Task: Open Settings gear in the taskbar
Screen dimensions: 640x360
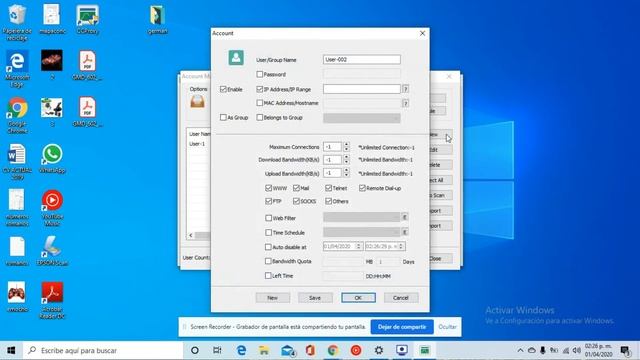Action: click(379, 350)
